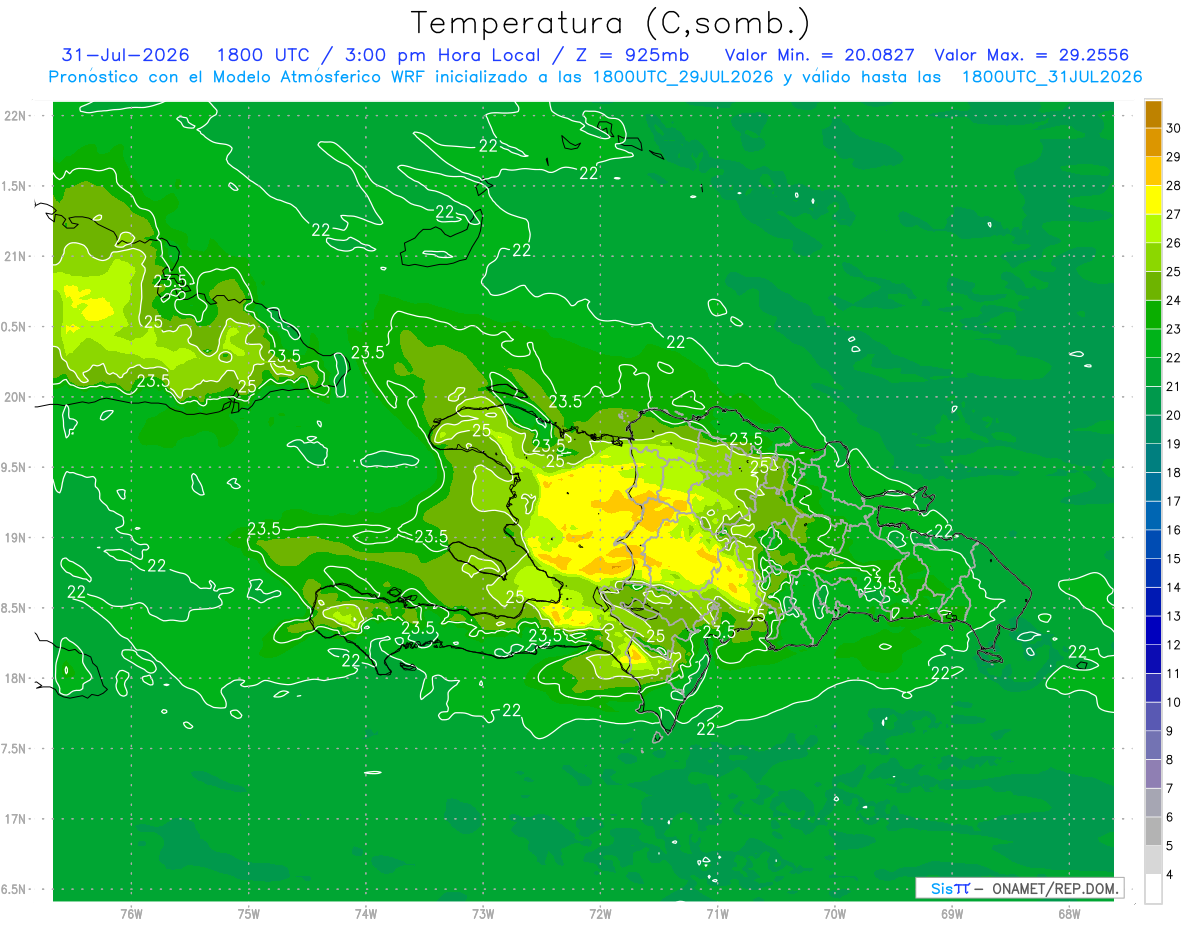Viewport: 1200px width, 927px height.
Task: Click the "20N" latitude label
Action: [15, 397]
